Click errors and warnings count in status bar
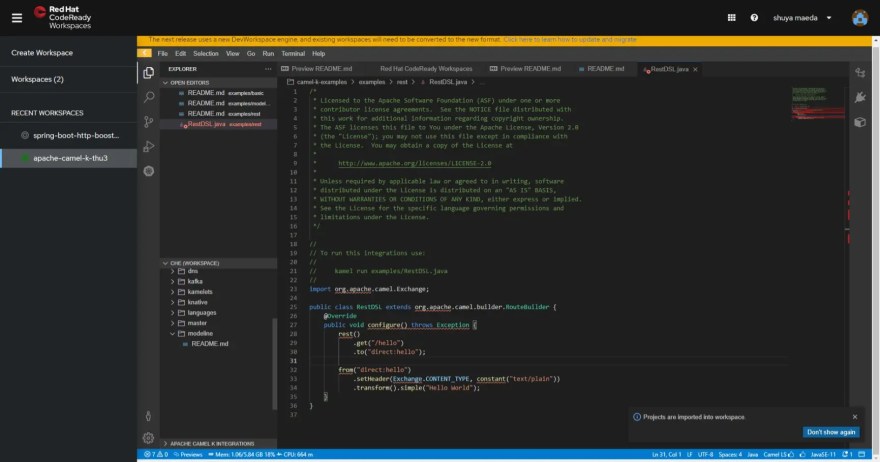This screenshot has width=880, height=462. [157, 455]
